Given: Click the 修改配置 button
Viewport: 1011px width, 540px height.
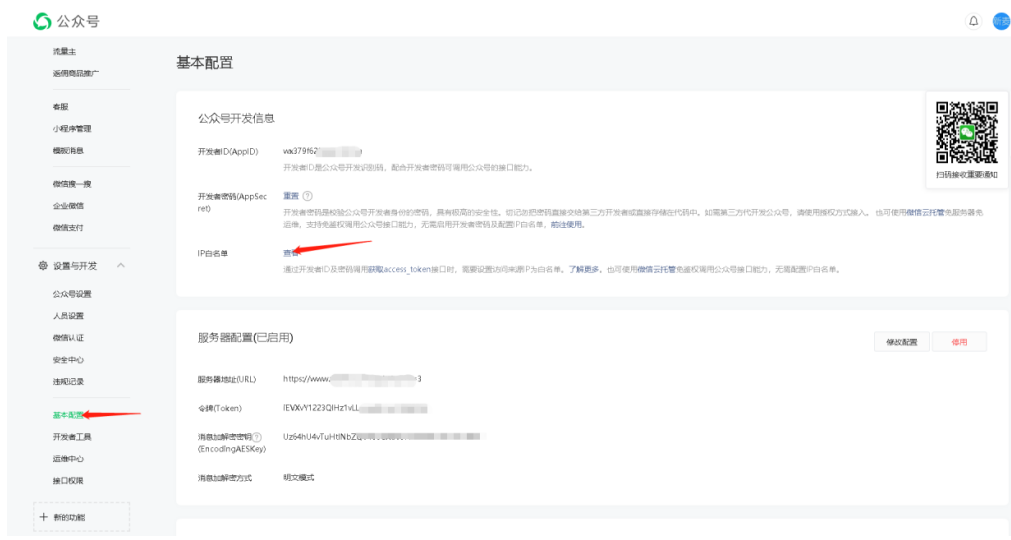Looking at the screenshot, I should tap(902, 342).
